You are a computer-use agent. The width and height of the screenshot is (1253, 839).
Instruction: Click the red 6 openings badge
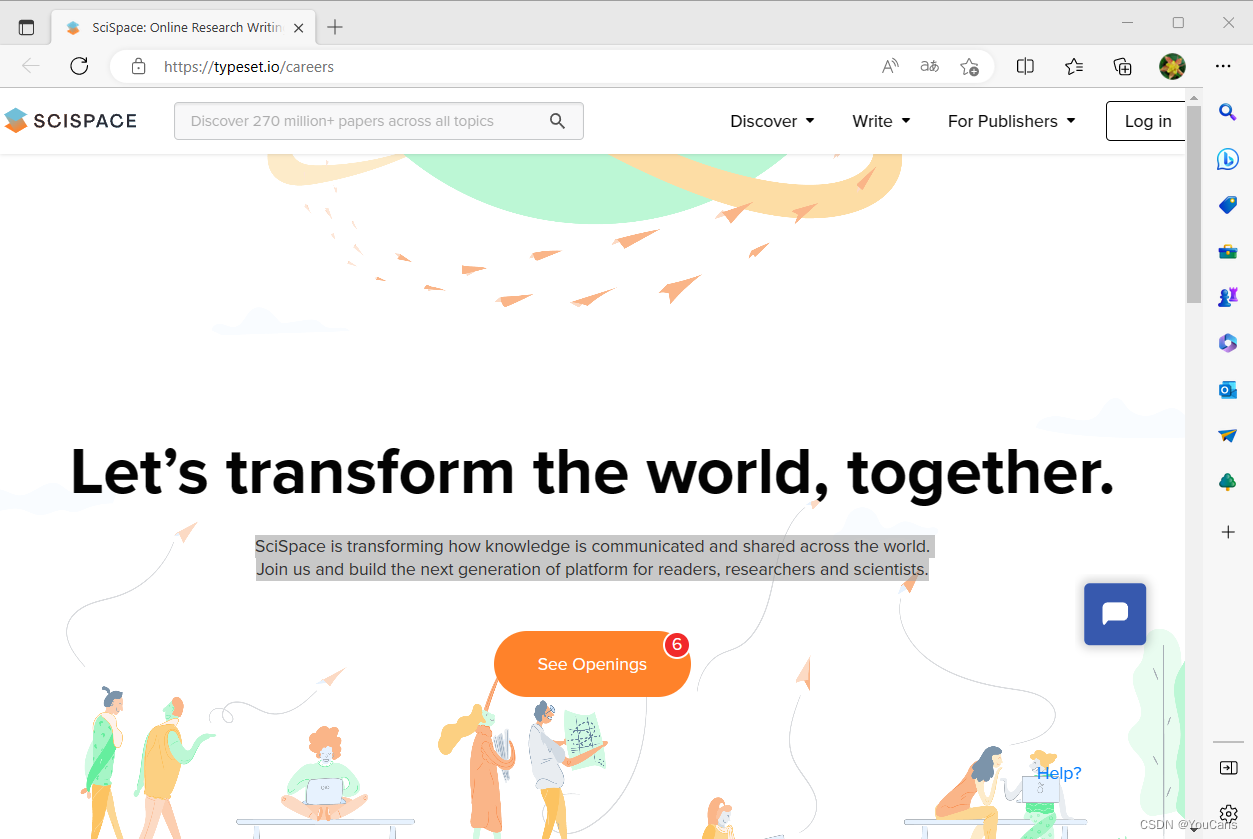(x=677, y=645)
